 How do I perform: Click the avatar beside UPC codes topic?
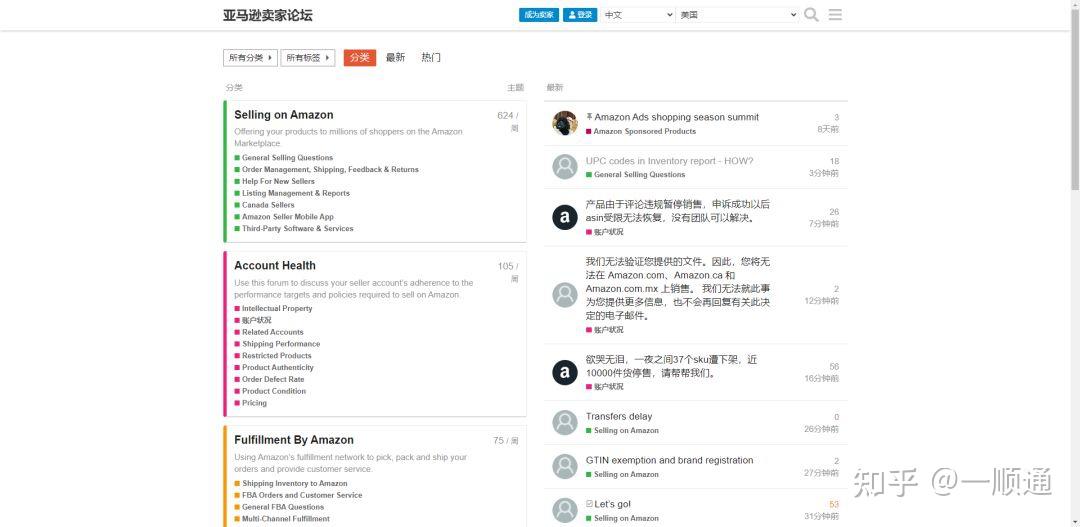coord(565,167)
